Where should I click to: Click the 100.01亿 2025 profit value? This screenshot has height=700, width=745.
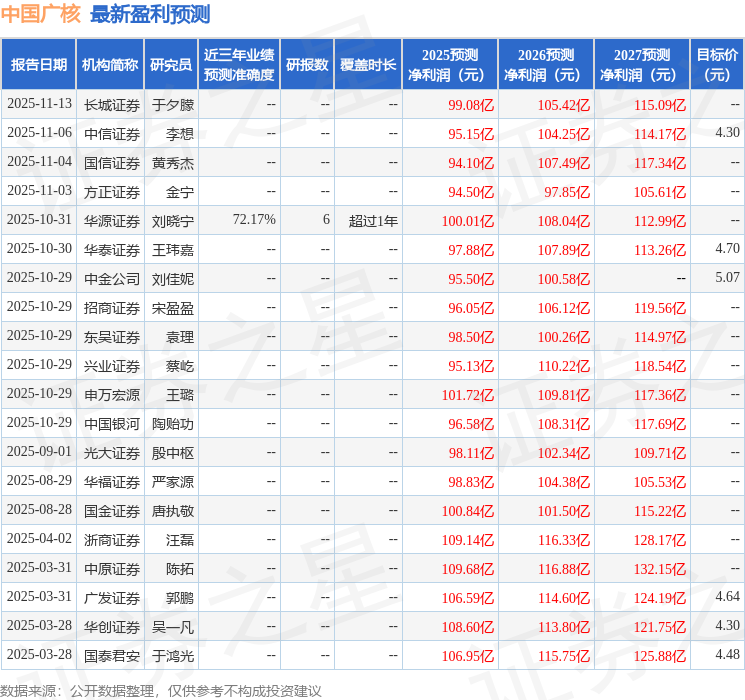point(468,221)
